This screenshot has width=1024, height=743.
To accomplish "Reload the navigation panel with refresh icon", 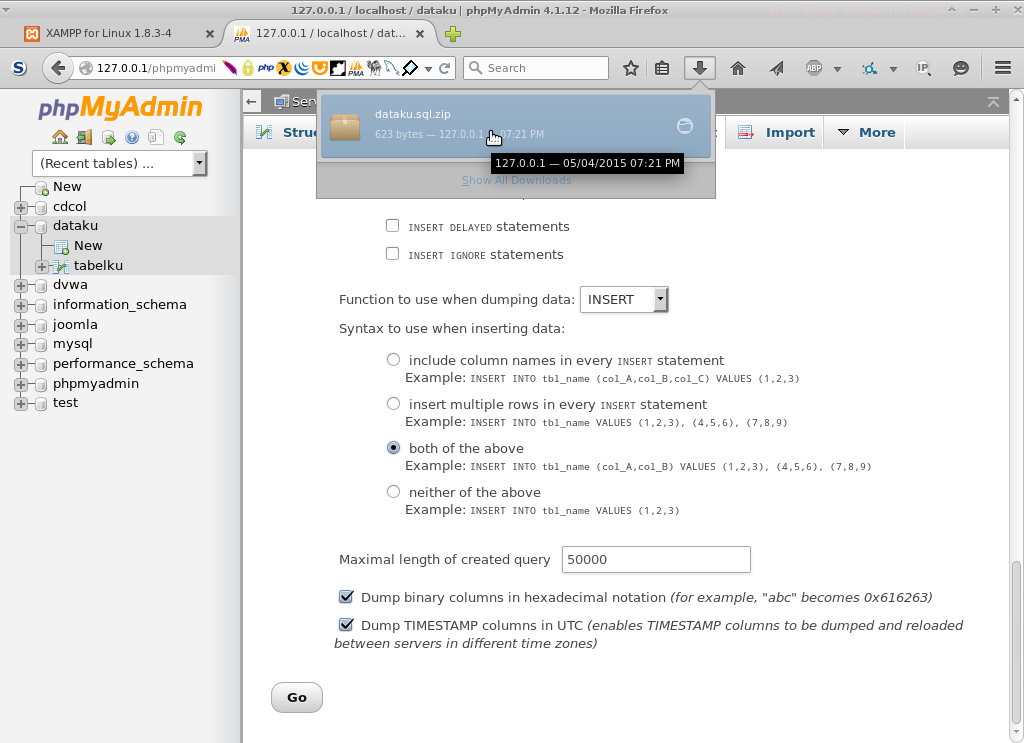I will [x=180, y=136].
